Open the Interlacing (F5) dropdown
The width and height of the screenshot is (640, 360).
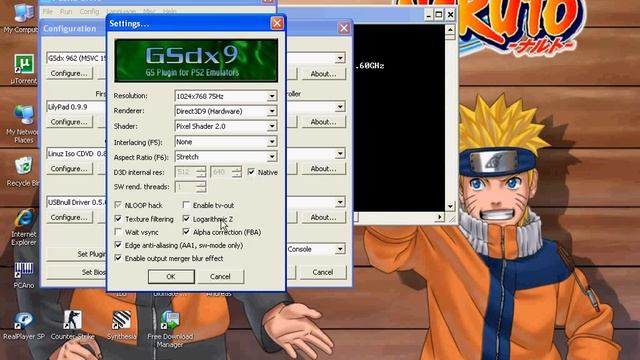click(x=272, y=142)
